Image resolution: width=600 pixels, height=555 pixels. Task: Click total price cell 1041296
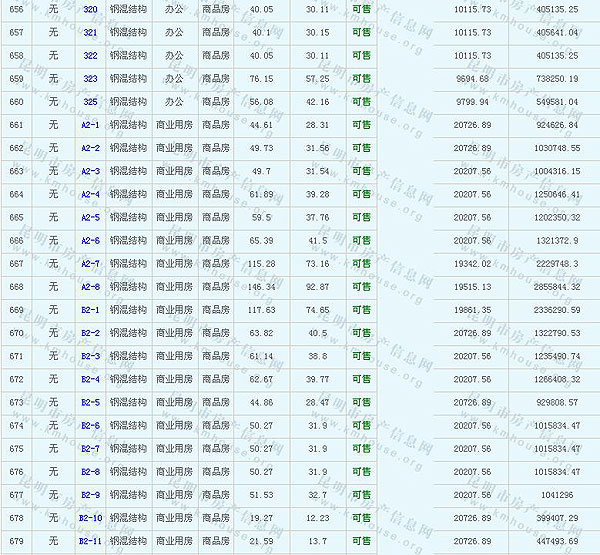(x=556, y=495)
